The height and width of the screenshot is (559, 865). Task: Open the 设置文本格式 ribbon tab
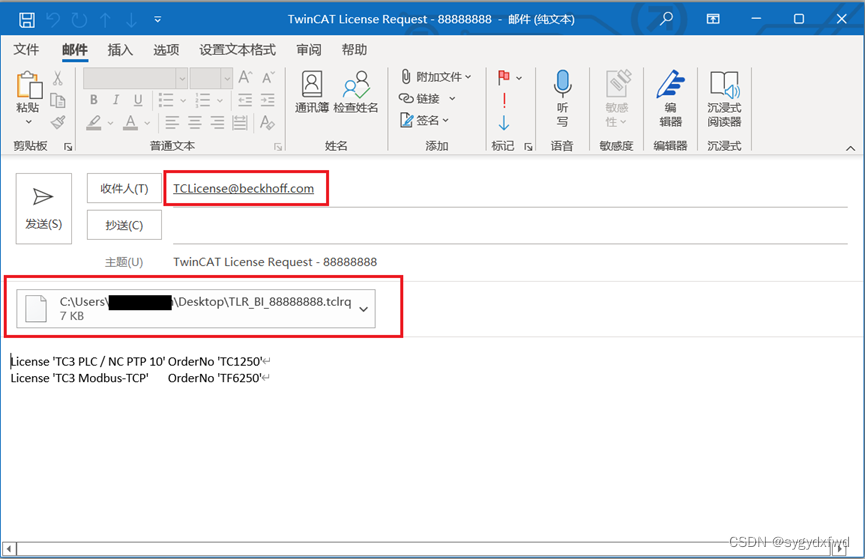(x=237, y=50)
